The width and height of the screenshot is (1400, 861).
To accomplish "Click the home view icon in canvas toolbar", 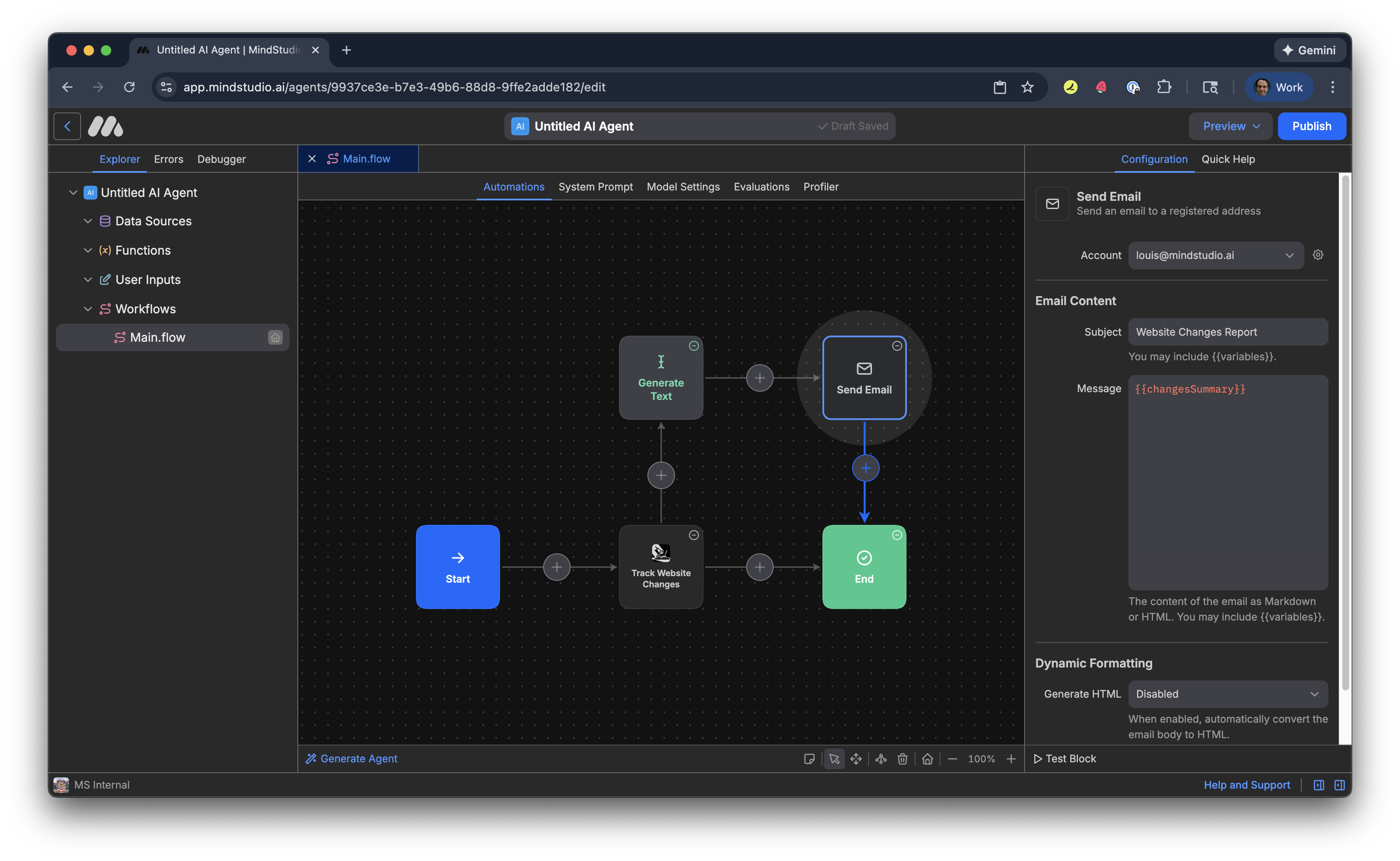I will tap(927, 759).
